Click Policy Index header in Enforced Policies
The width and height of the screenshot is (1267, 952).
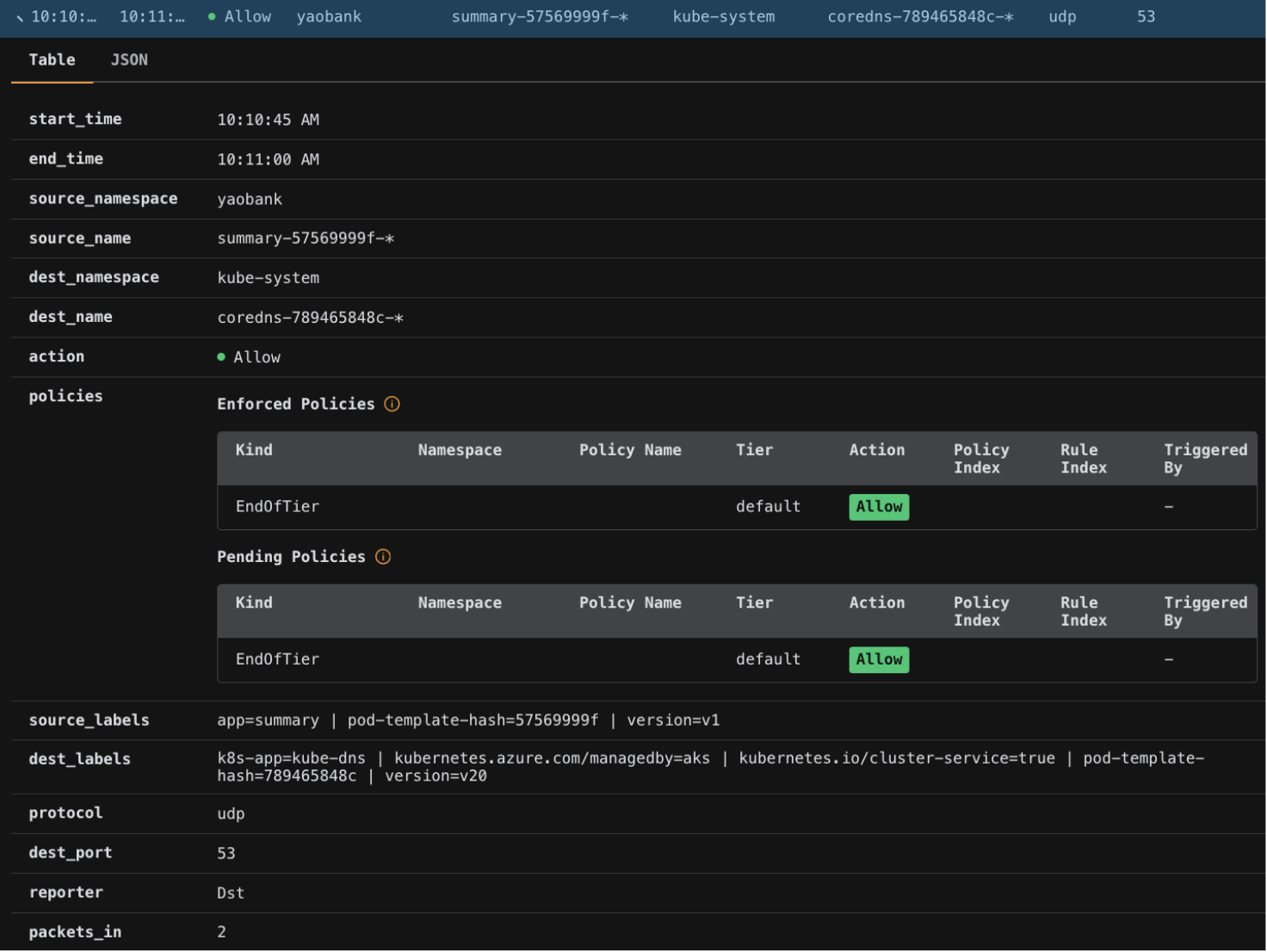point(981,459)
